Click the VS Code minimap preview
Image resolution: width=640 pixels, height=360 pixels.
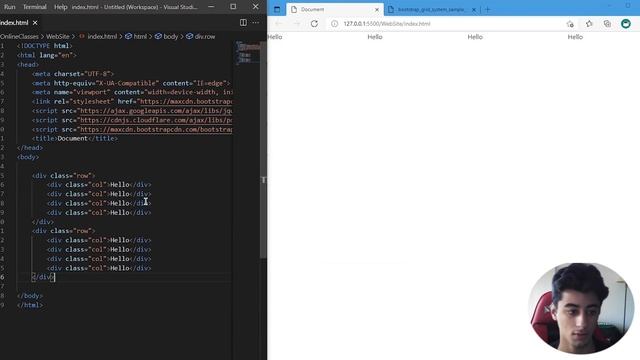[248, 53]
